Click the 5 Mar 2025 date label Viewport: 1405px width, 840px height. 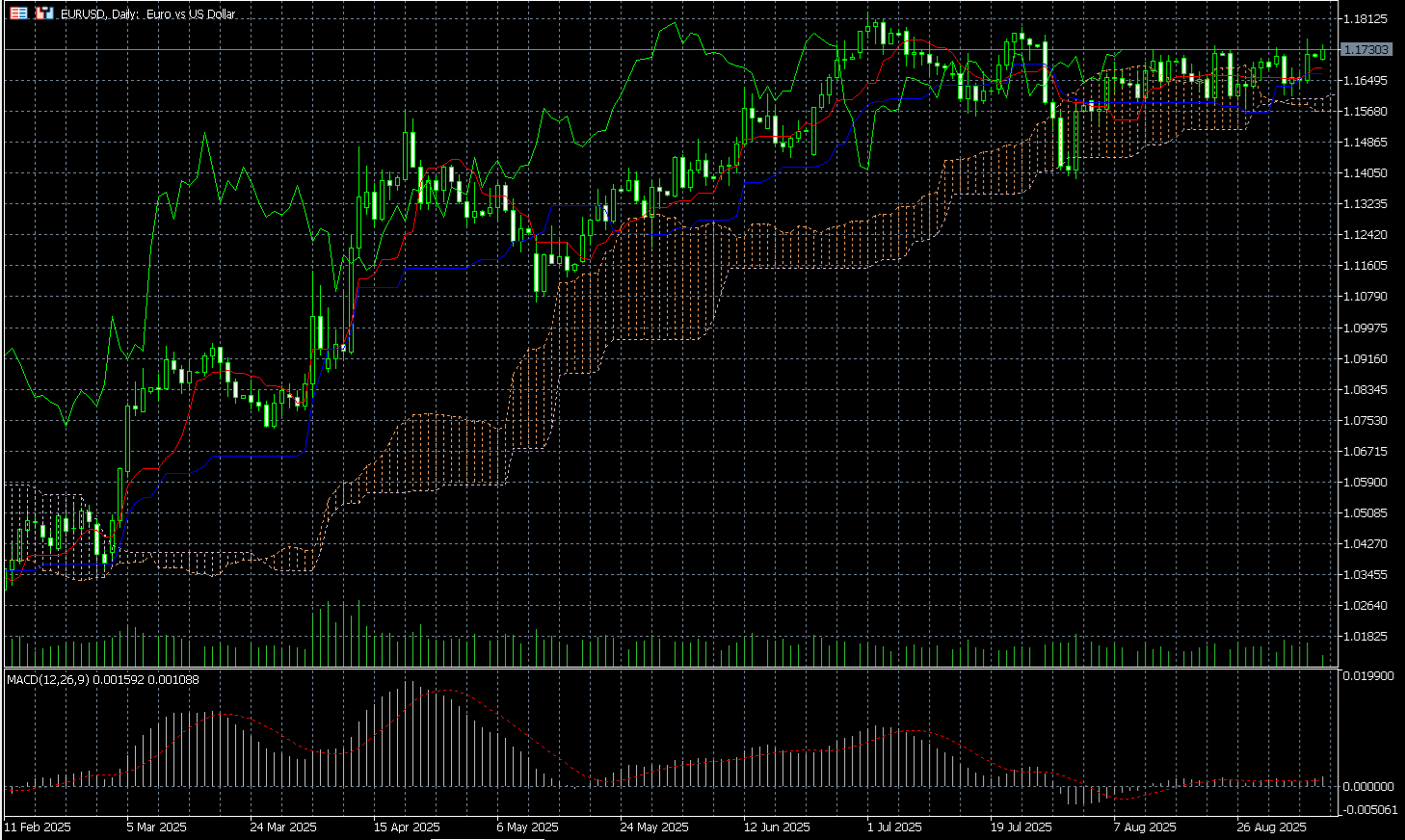[156, 827]
